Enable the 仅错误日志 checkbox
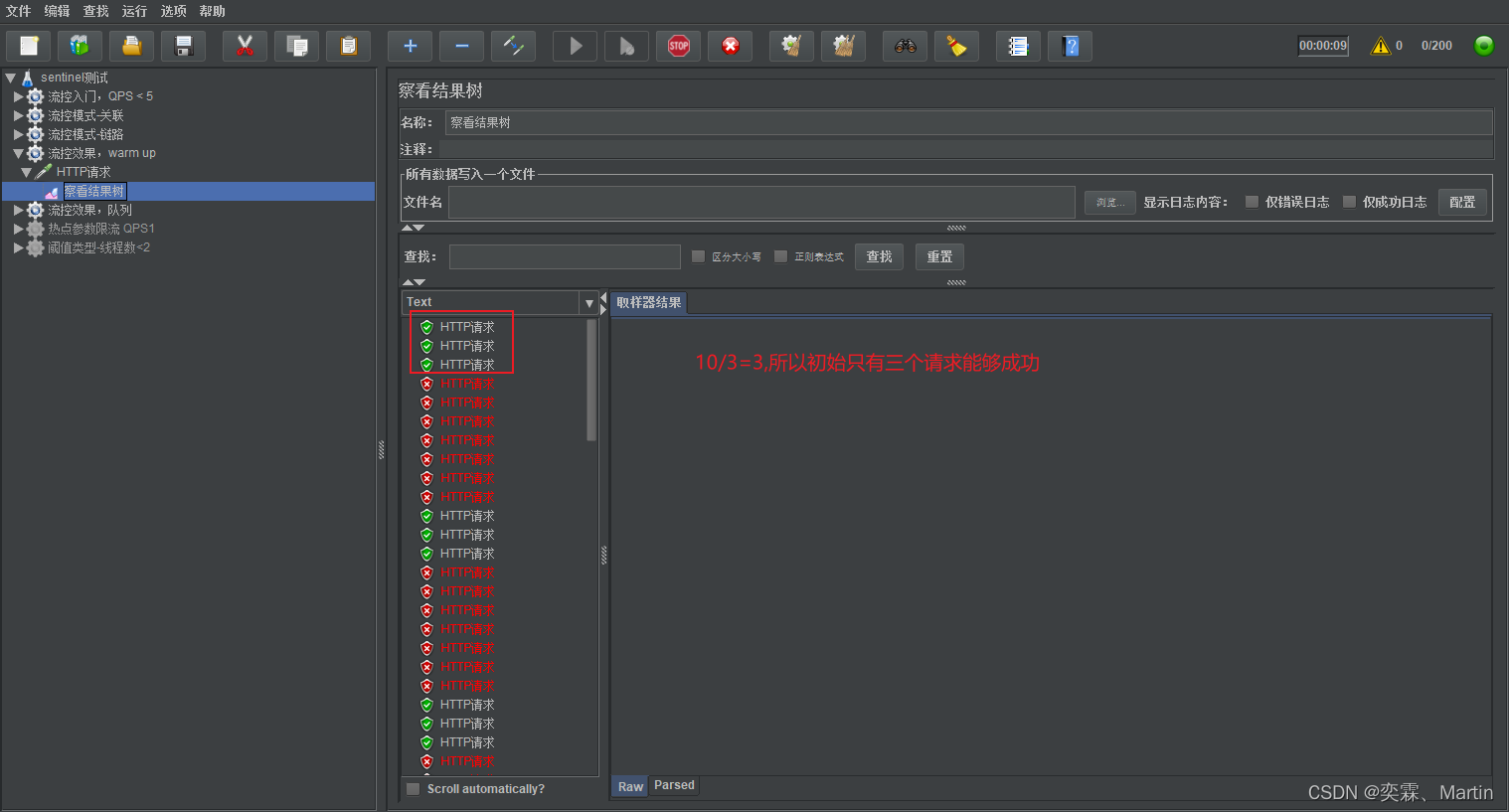This screenshot has height=812, width=1509. [1252, 202]
